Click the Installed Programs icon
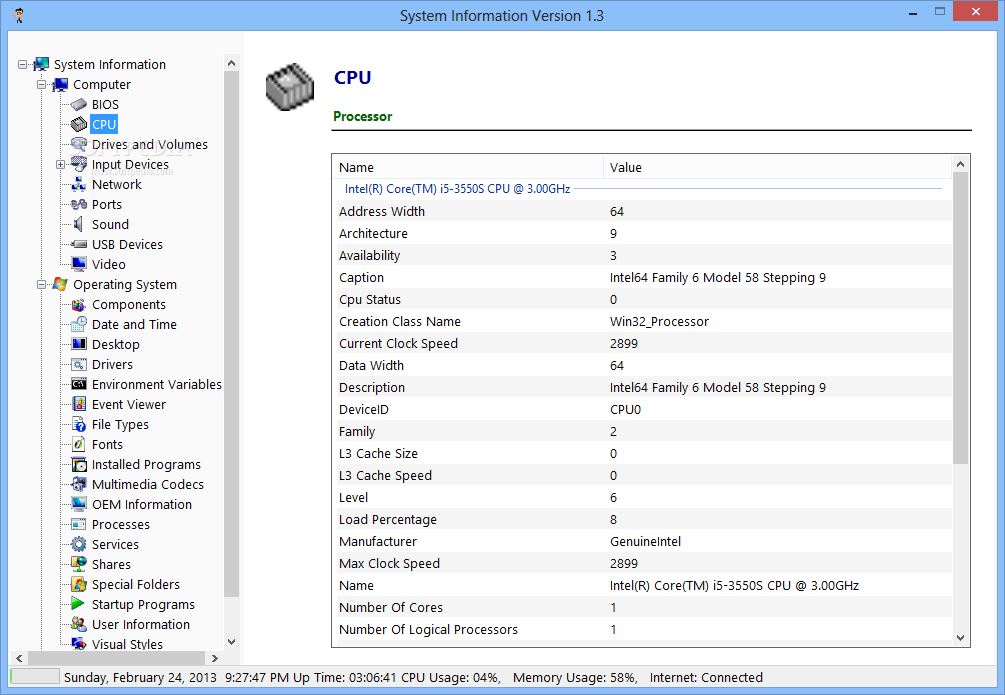The image size is (1005, 695). (x=78, y=464)
